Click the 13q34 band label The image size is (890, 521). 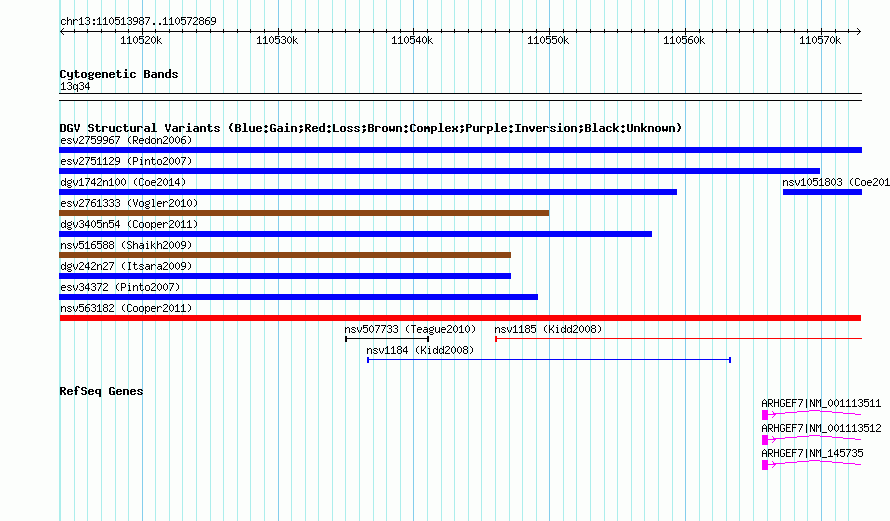coord(75,86)
